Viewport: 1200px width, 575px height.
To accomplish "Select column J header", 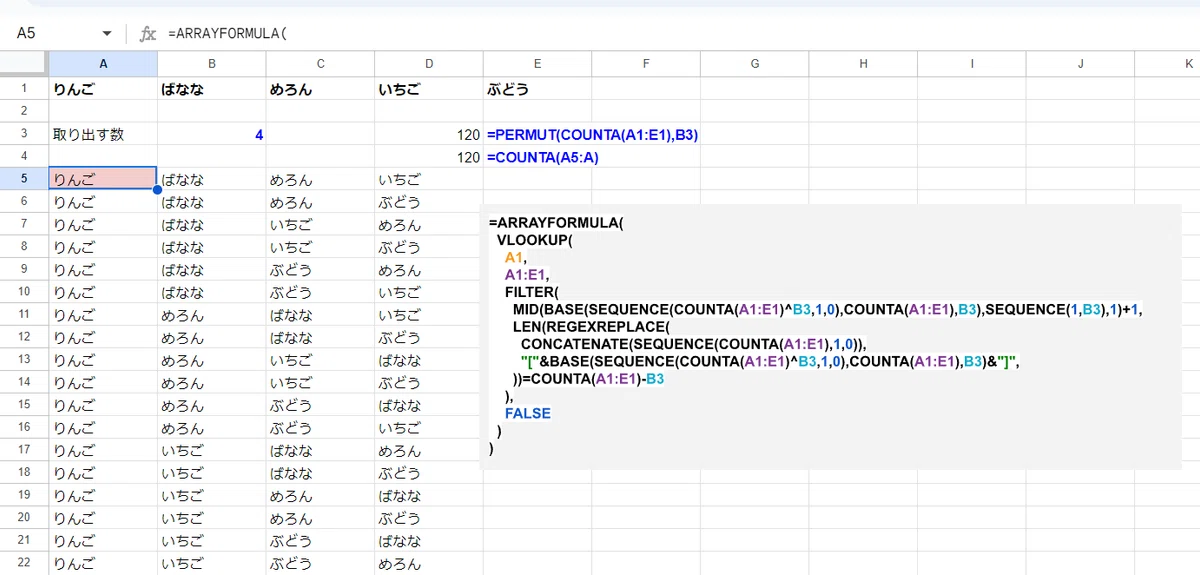I will coord(1080,64).
